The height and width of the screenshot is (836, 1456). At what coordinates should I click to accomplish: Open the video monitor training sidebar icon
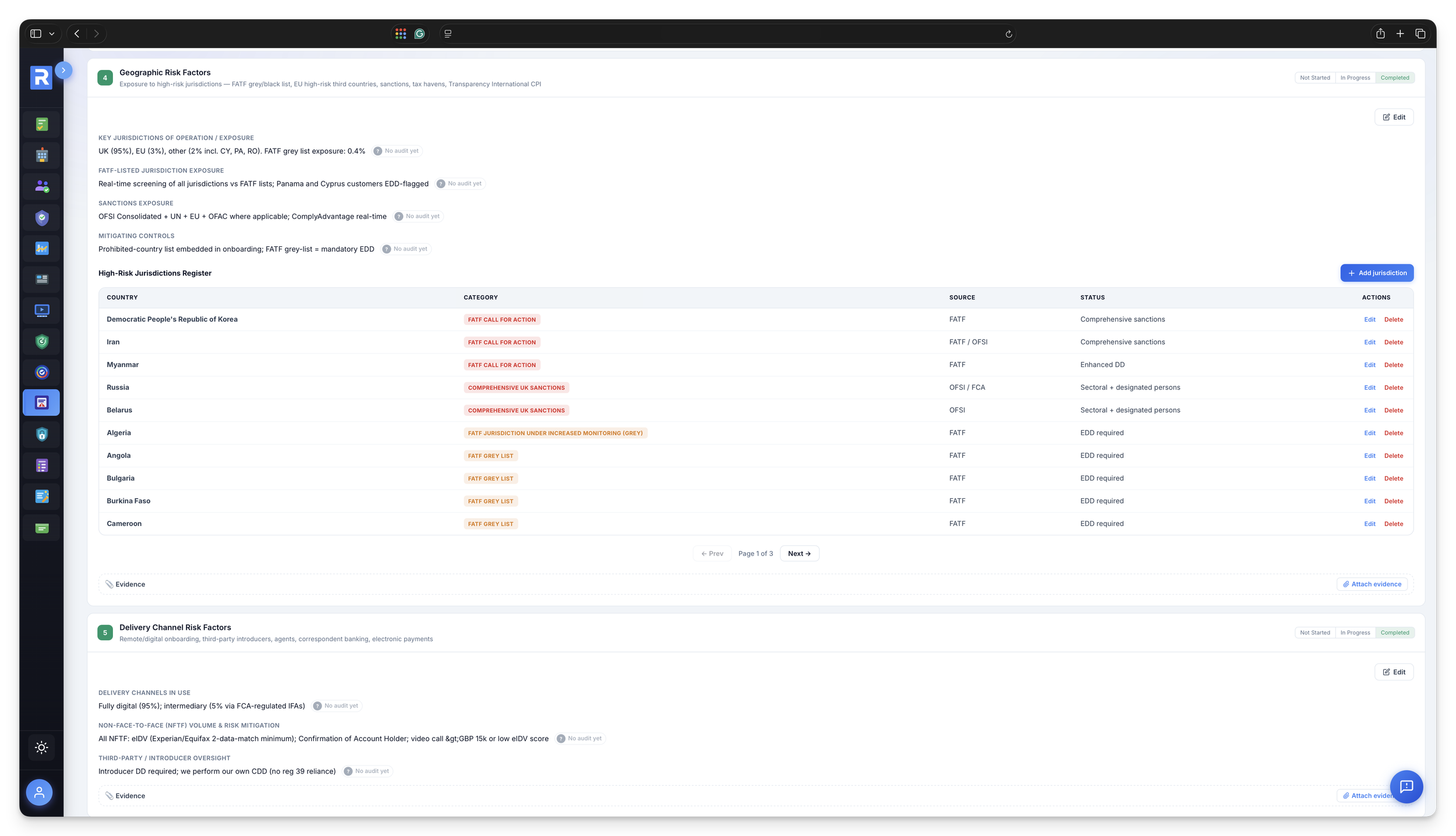41,310
